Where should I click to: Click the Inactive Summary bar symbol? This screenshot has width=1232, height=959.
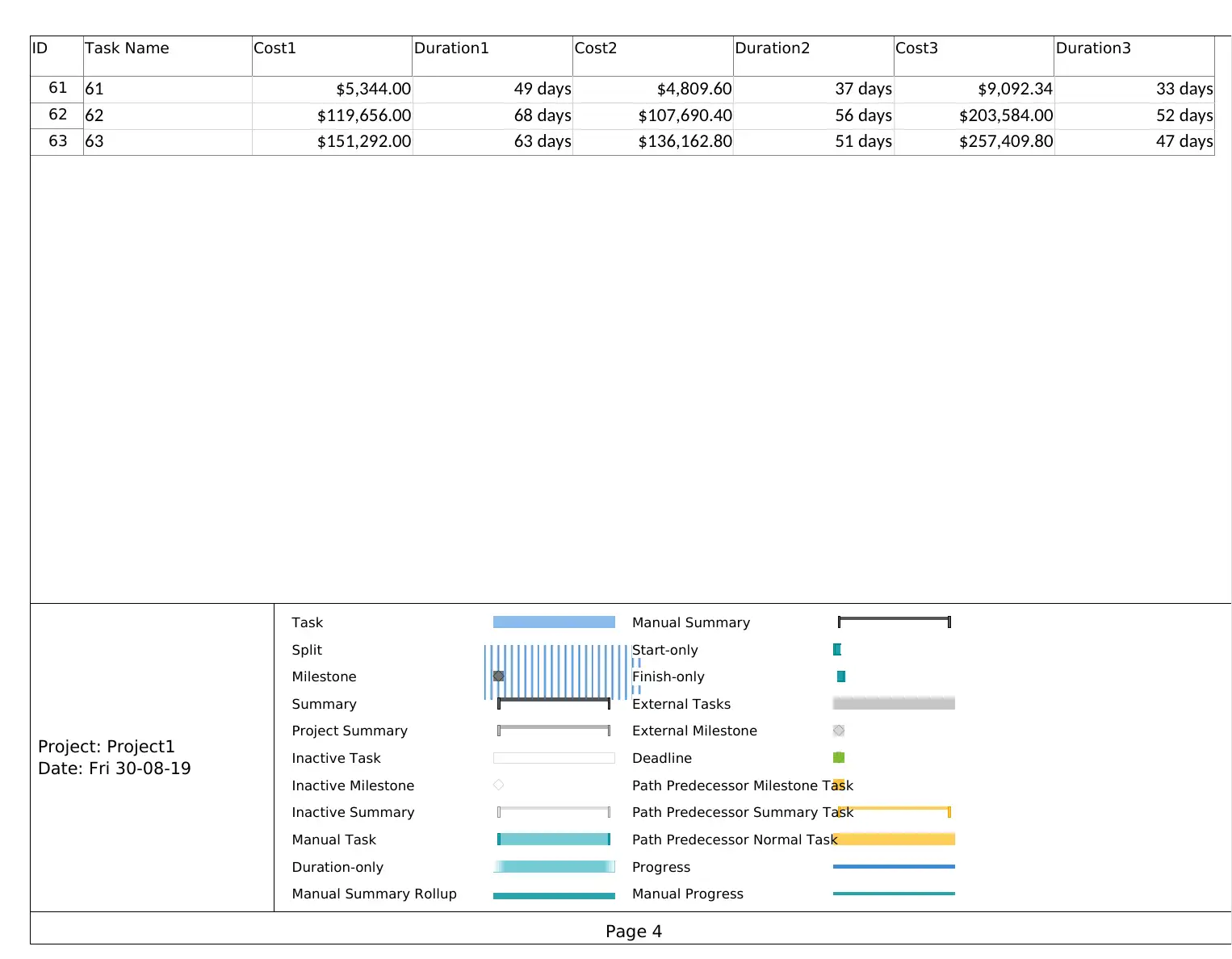[554, 812]
